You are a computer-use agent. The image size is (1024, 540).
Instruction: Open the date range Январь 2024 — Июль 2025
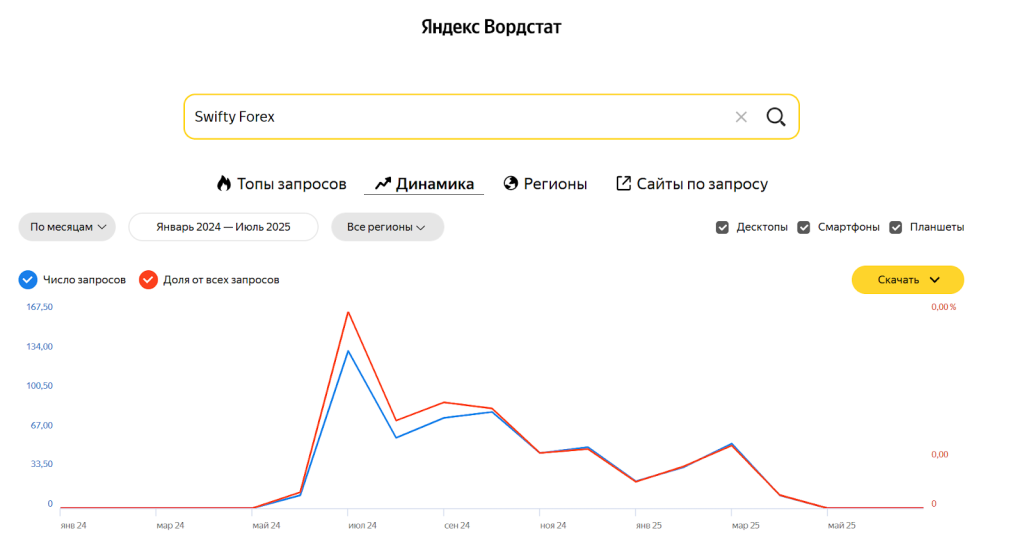tap(223, 227)
